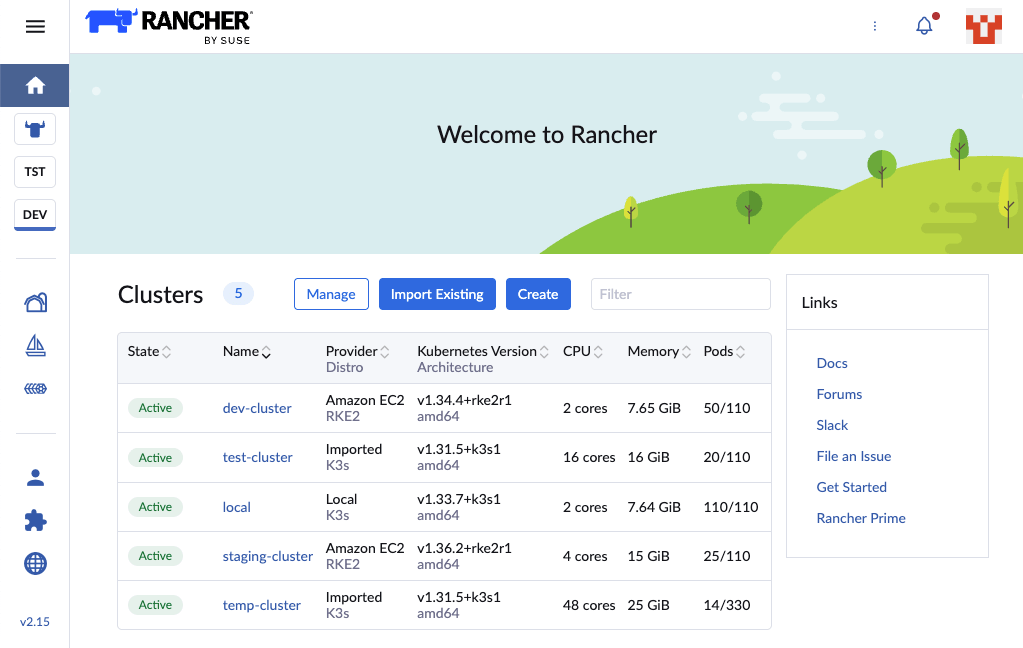This screenshot has width=1023, height=648.
Task: Open Users & Authentication person icon
Action: 35,478
